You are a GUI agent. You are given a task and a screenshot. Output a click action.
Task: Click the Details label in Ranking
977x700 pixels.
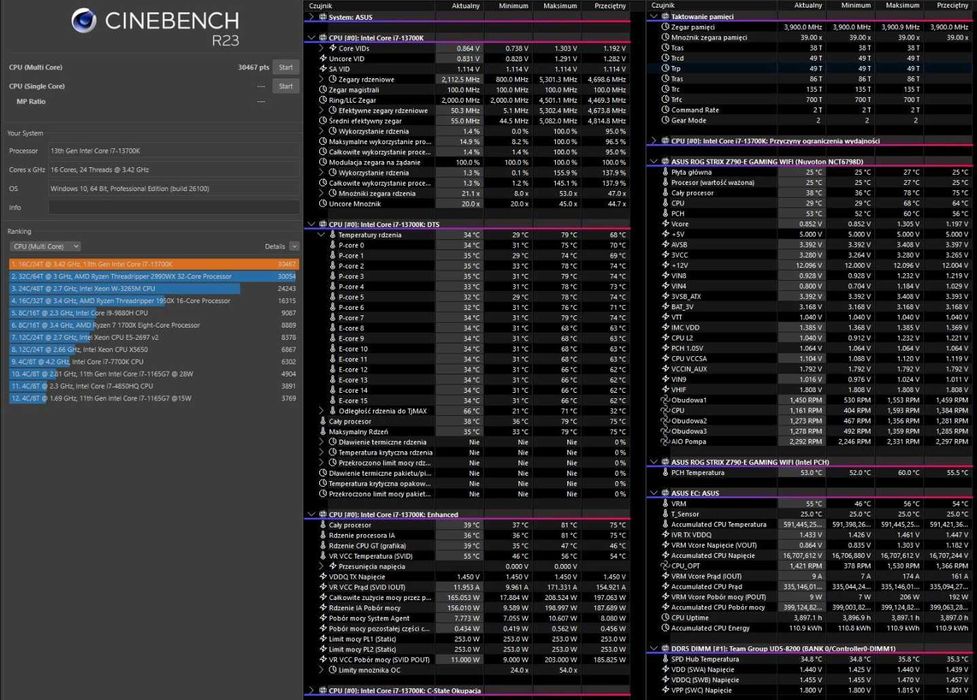(x=275, y=246)
